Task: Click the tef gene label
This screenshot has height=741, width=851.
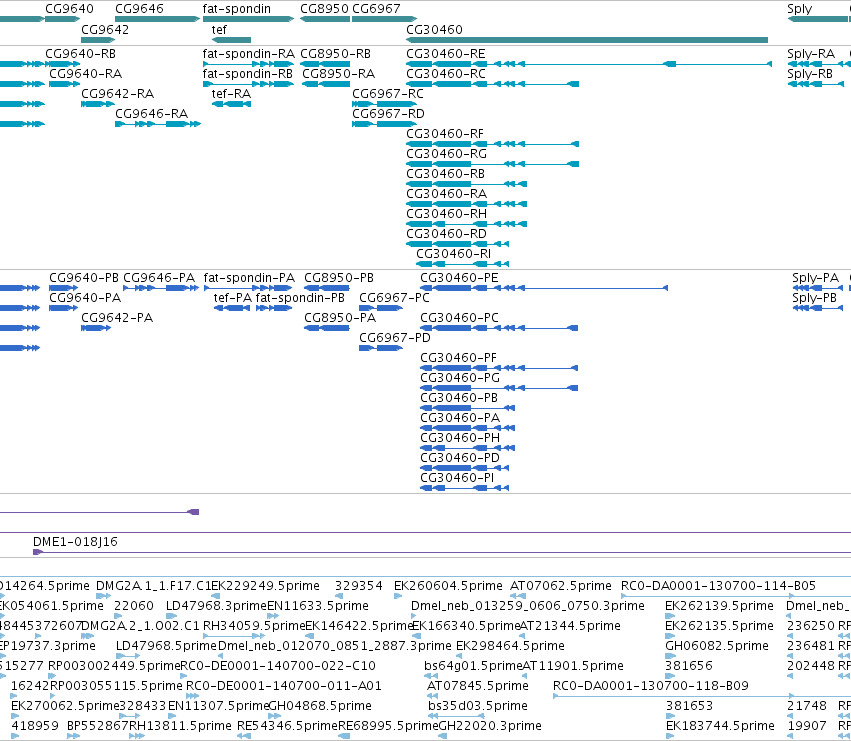Action: click(219, 29)
